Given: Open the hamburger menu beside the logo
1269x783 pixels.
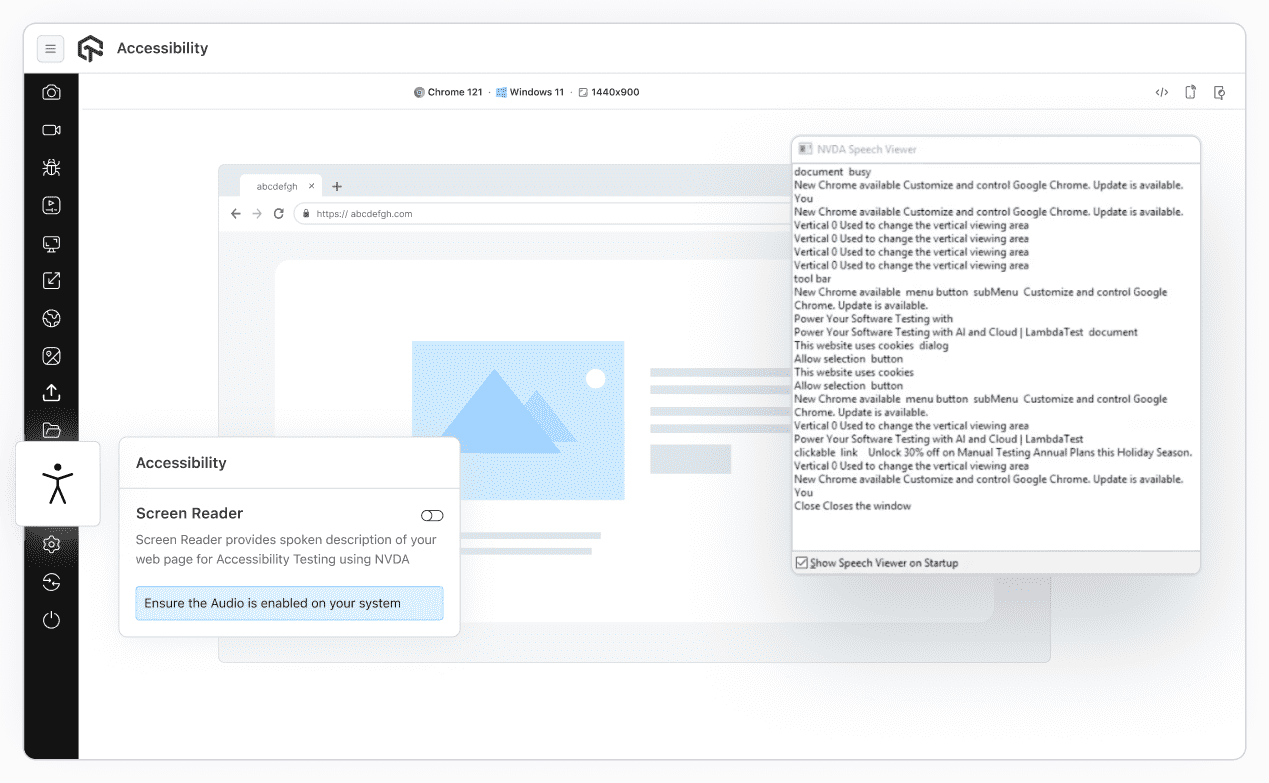Looking at the screenshot, I should [50, 48].
